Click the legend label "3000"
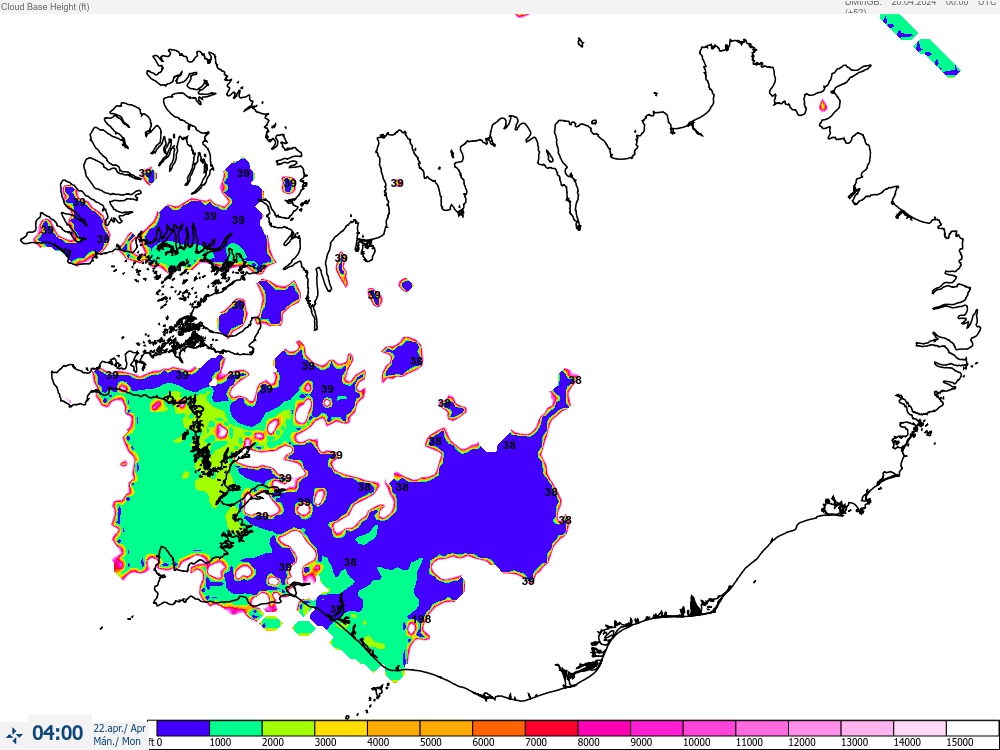This screenshot has height=750, width=1000. click(x=325, y=742)
